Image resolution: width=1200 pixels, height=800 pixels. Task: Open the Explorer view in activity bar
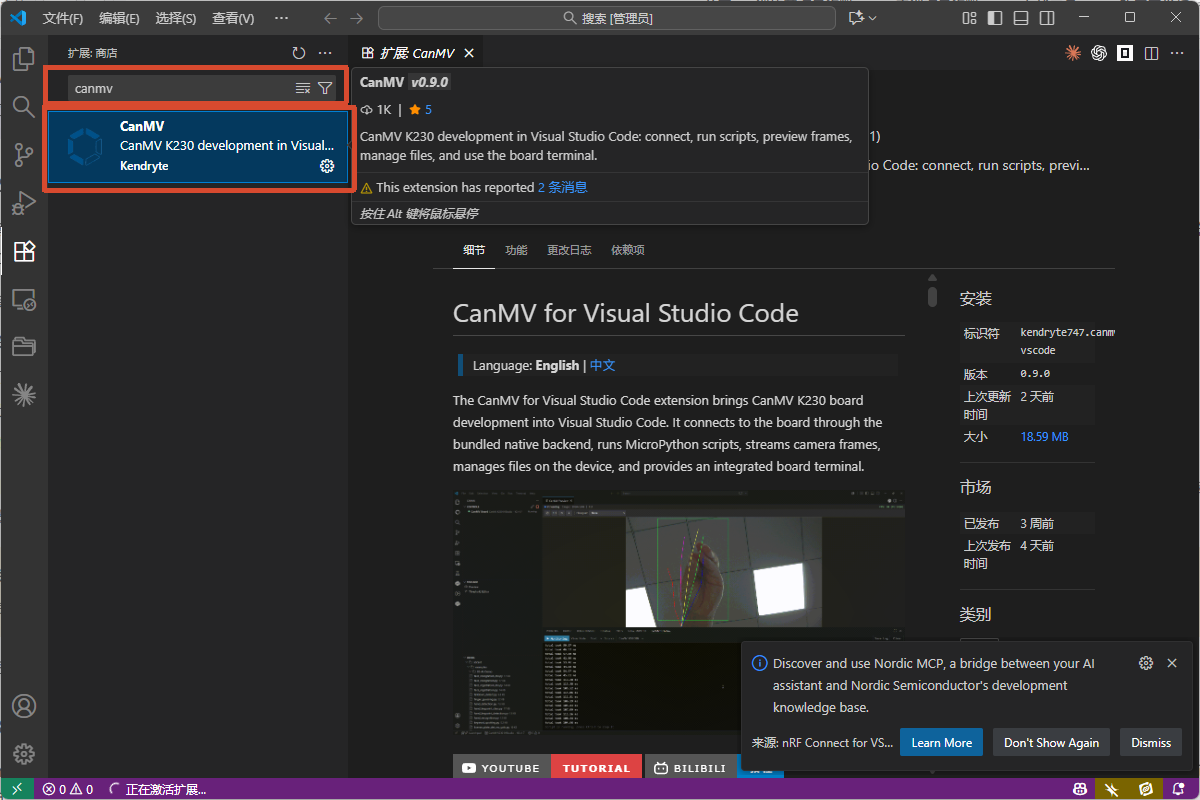point(24,59)
